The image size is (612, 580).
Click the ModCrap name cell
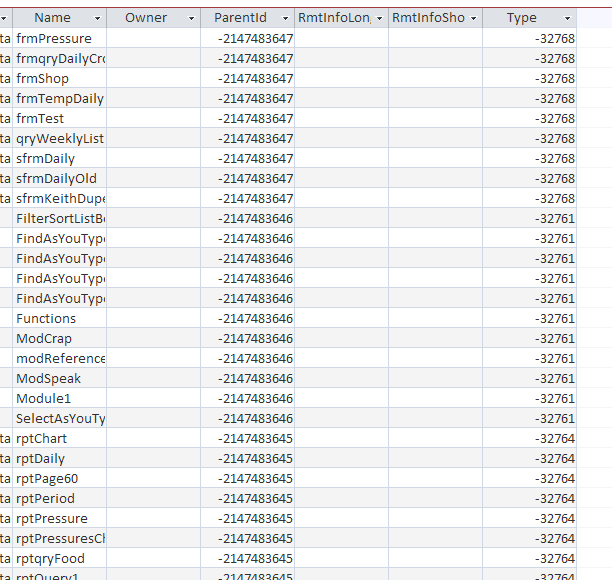click(60, 338)
